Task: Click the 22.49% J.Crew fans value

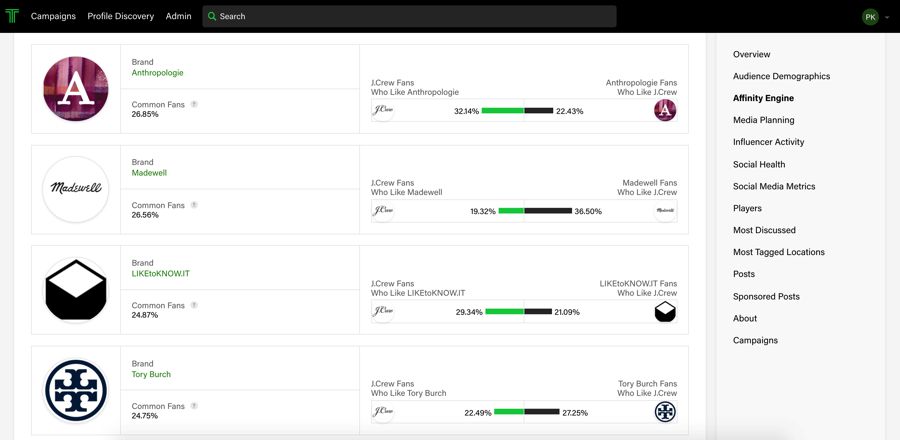Action: (x=478, y=412)
